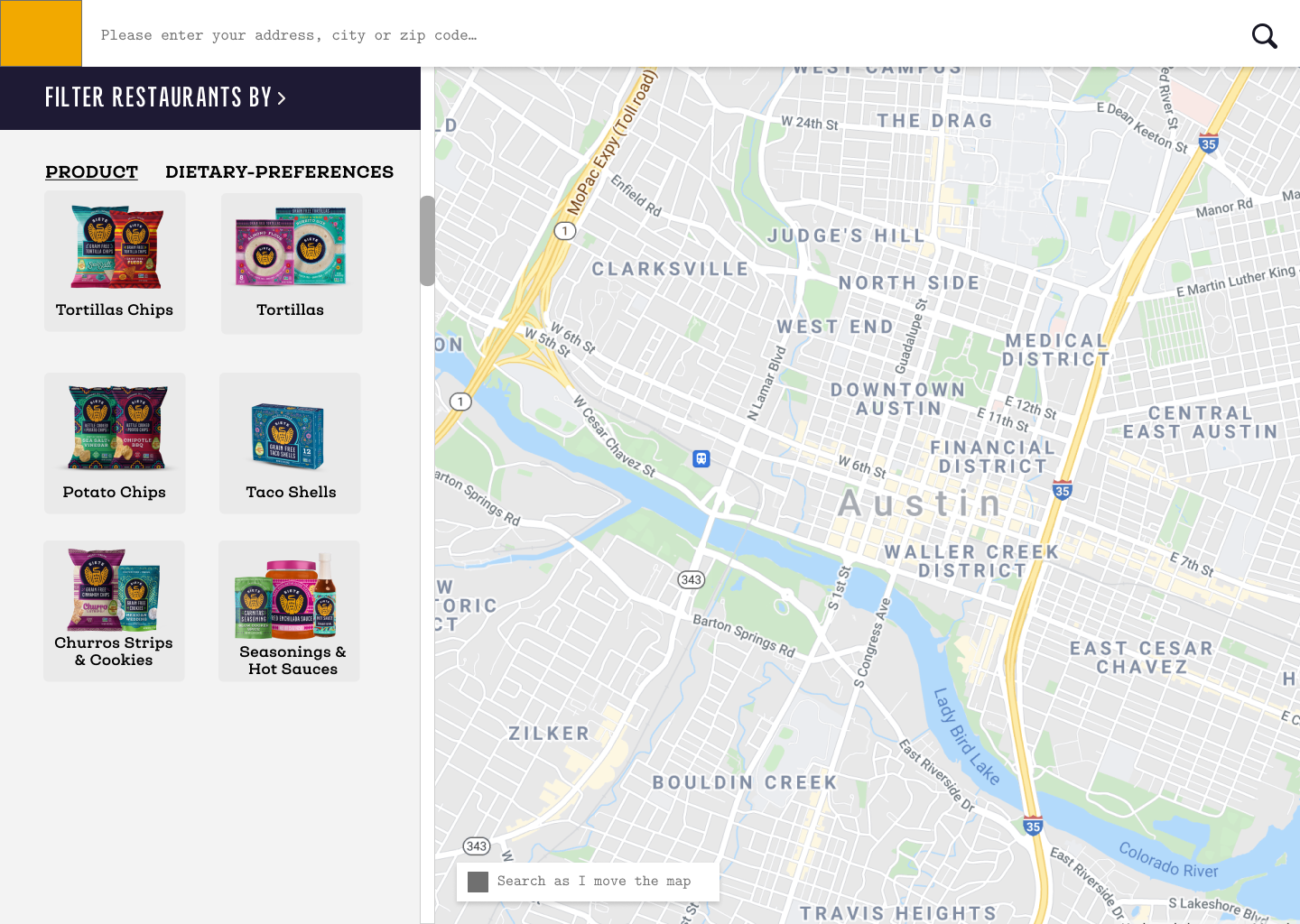Screen dimensions: 1300x924
Task: Click the Loop 1 marker near Enfield Rd
Action: point(565,231)
